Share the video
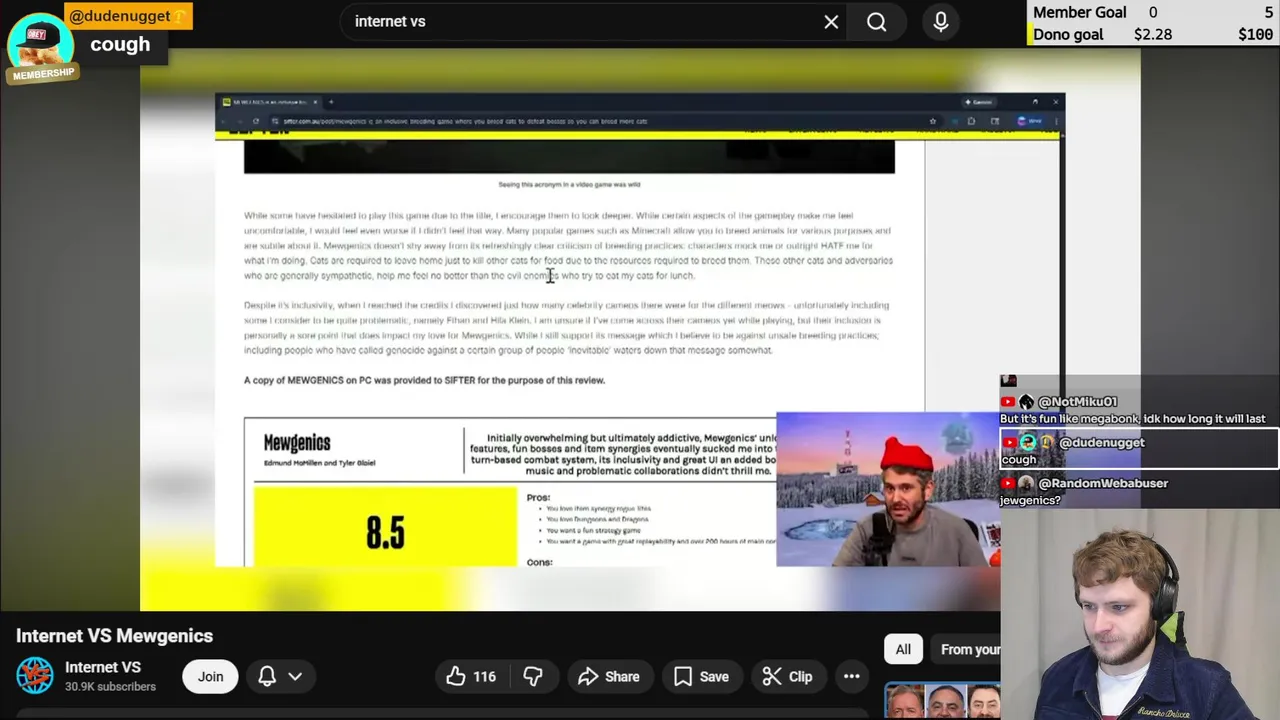Image resolution: width=1280 pixels, height=720 pixels. point(609,677)
